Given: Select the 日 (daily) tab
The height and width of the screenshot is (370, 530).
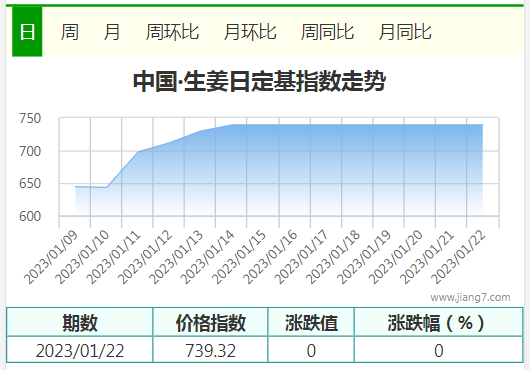Looking at the screenshot, I should point(27,32).
